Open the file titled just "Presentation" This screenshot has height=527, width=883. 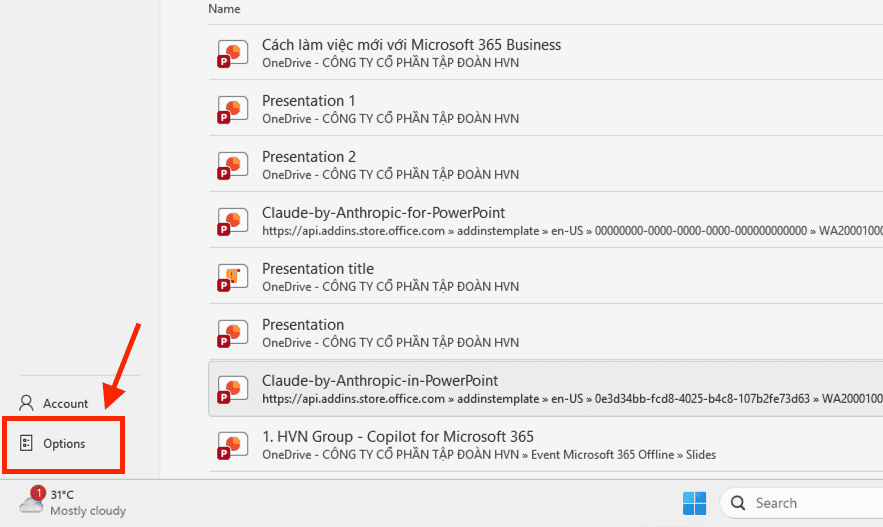click(303, 325)
